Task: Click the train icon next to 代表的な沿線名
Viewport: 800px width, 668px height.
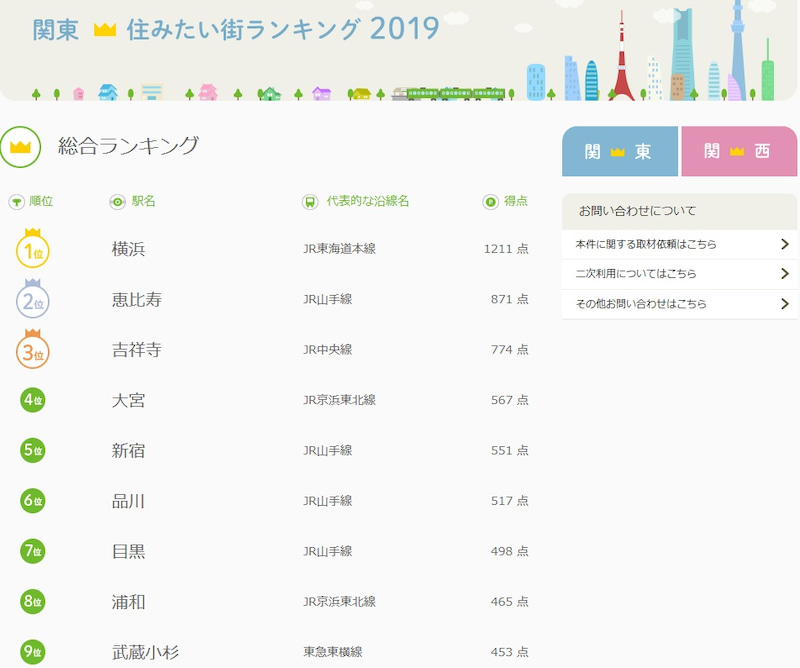Action: pos(310,202)
